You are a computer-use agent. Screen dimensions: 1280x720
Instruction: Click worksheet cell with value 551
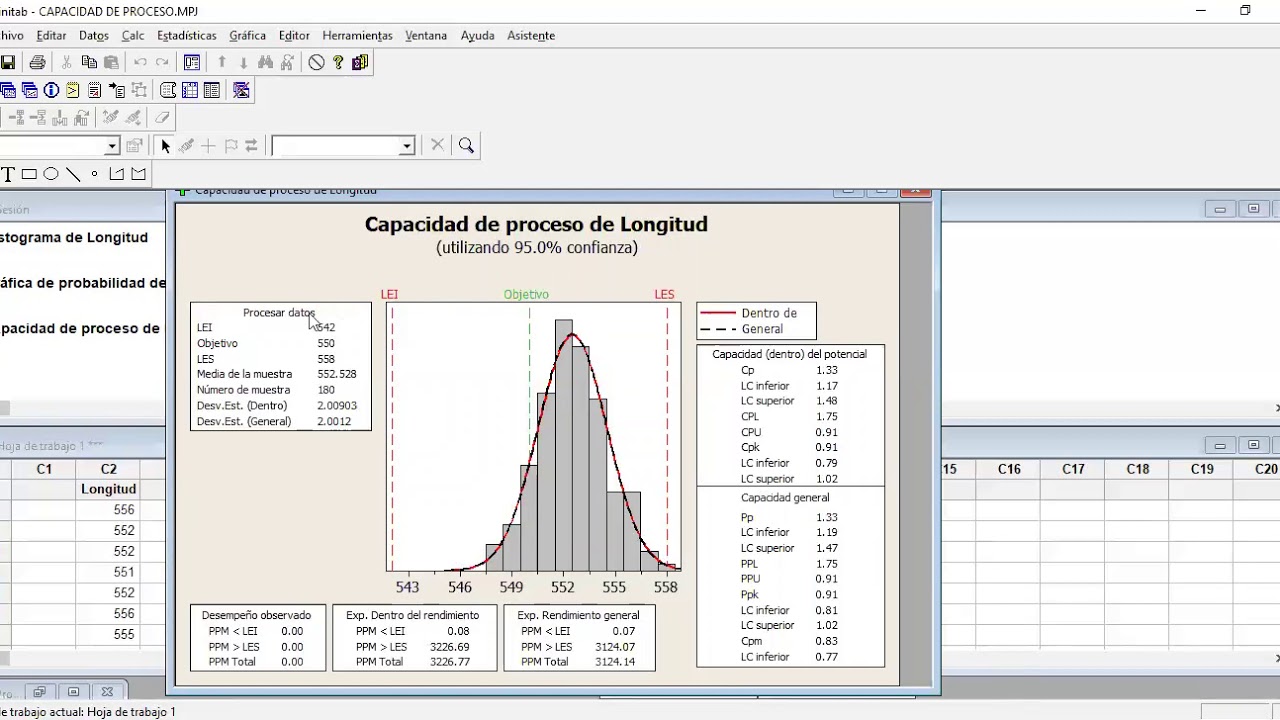(x=108, y=572)
